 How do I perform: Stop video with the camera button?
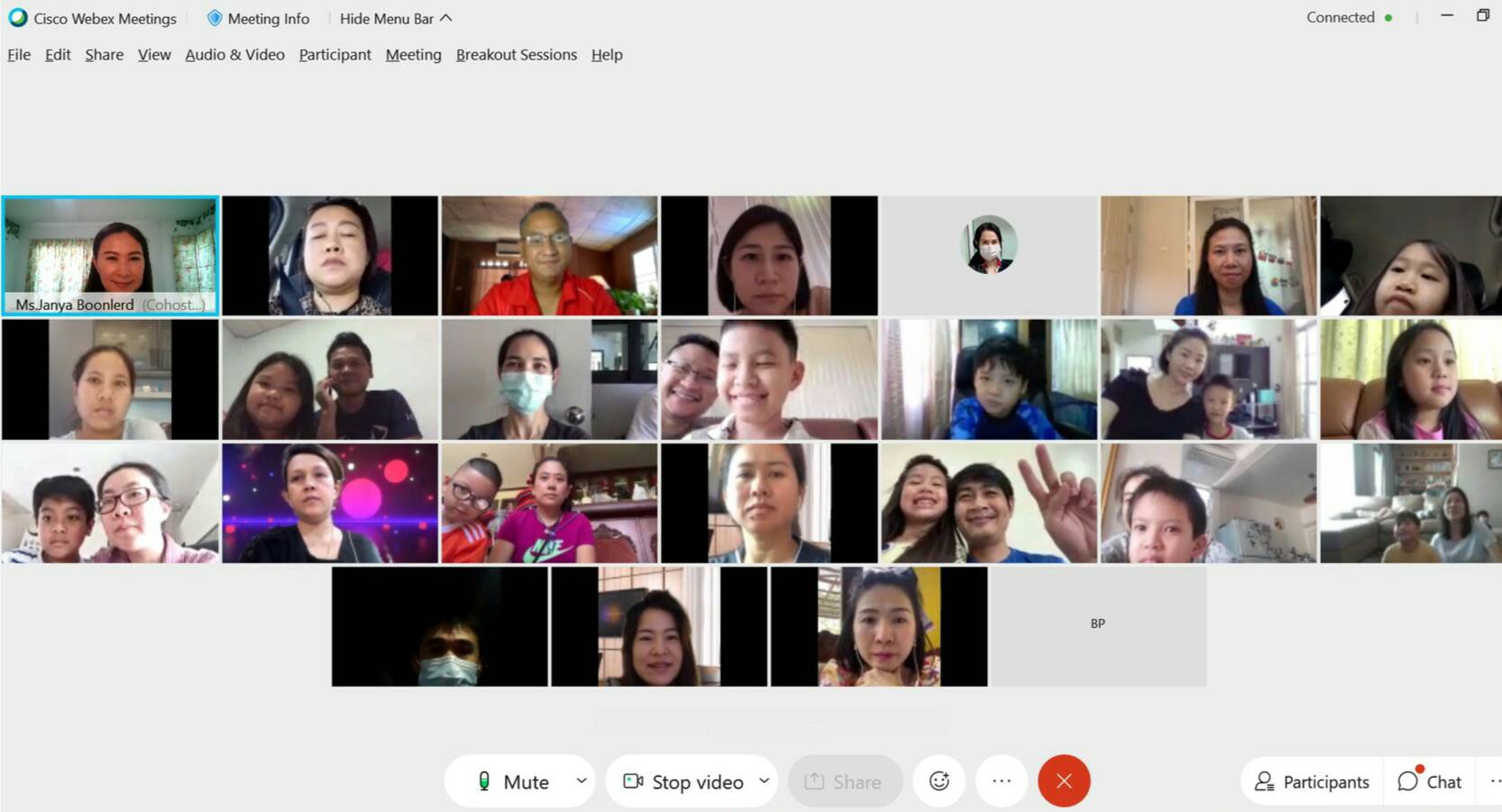pyautogui.click(x=685, y=781)
